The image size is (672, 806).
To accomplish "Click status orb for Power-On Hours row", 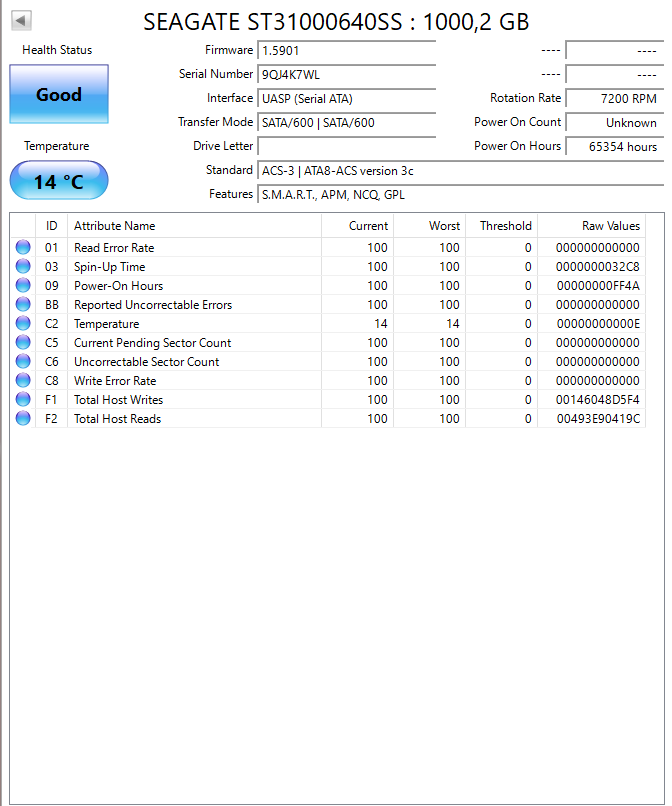I will tap(23, 285).
